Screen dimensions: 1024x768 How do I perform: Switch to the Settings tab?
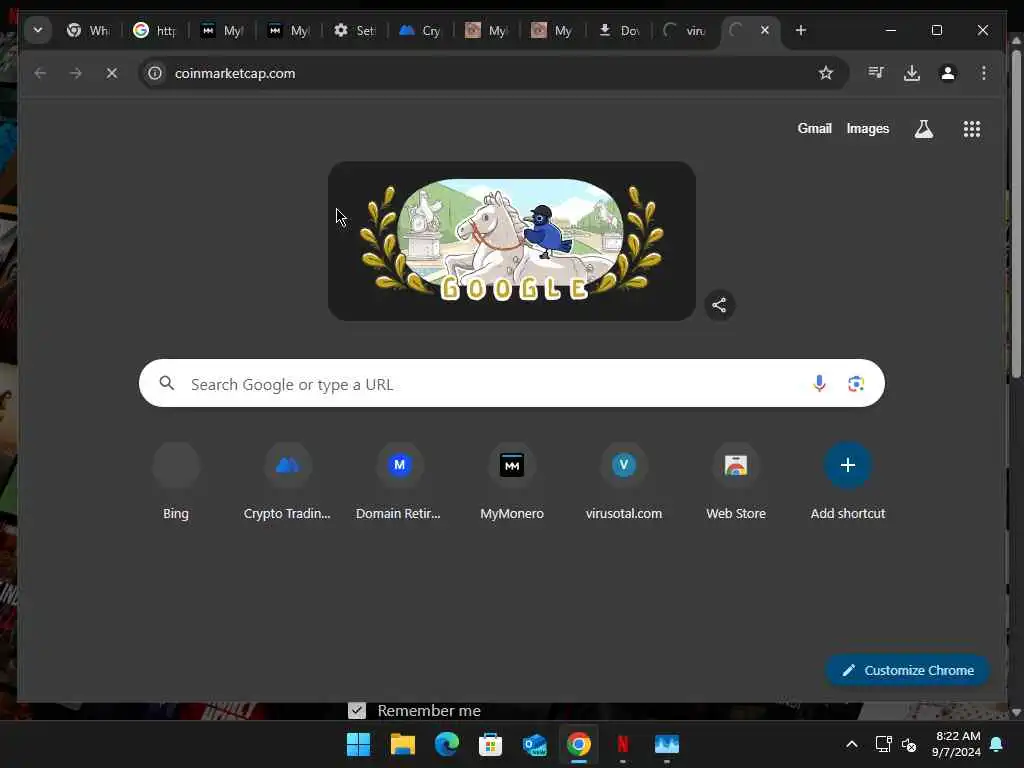pos(355,30)
